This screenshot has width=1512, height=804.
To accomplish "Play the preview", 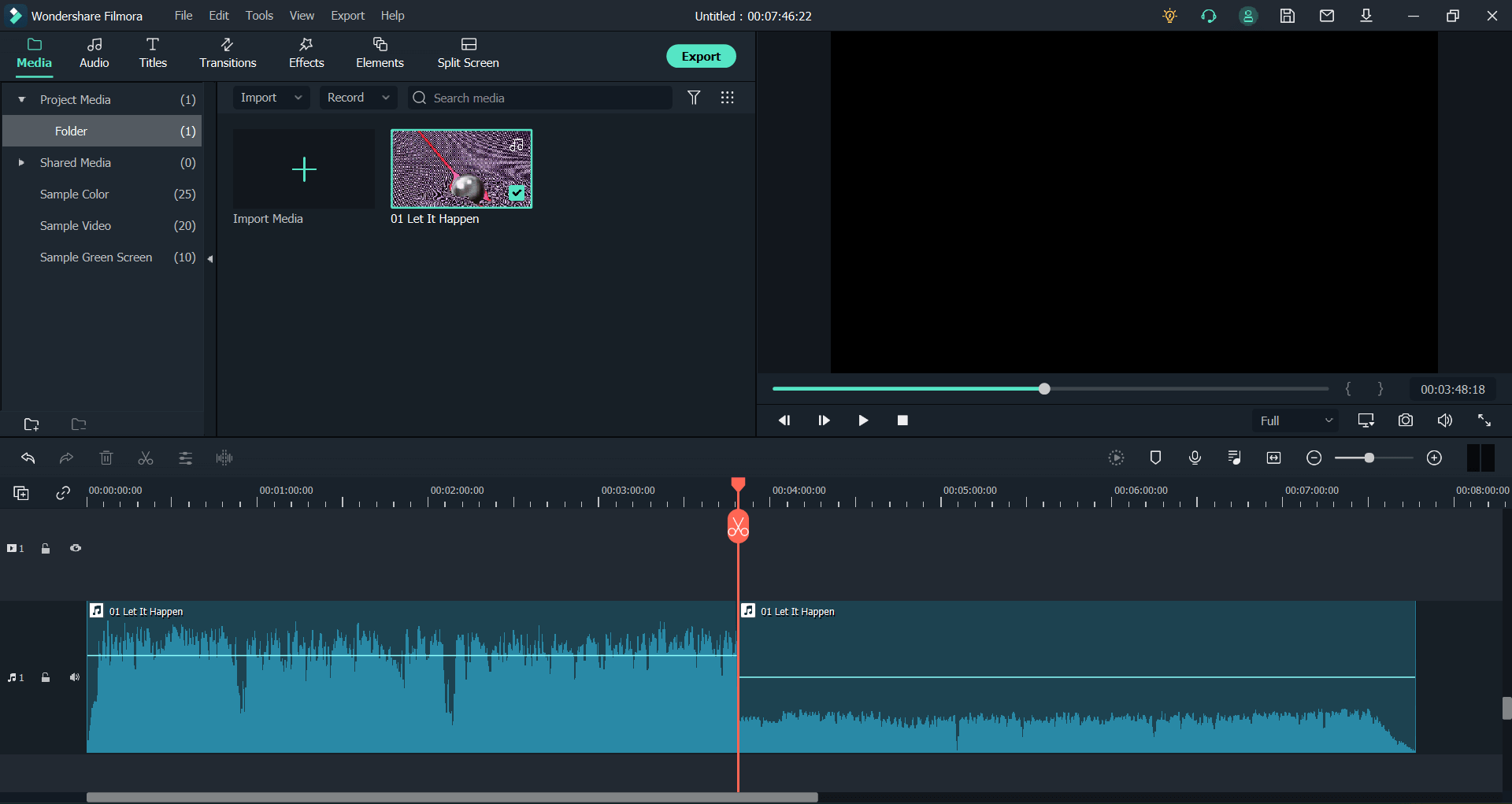I will click(863, 421).
